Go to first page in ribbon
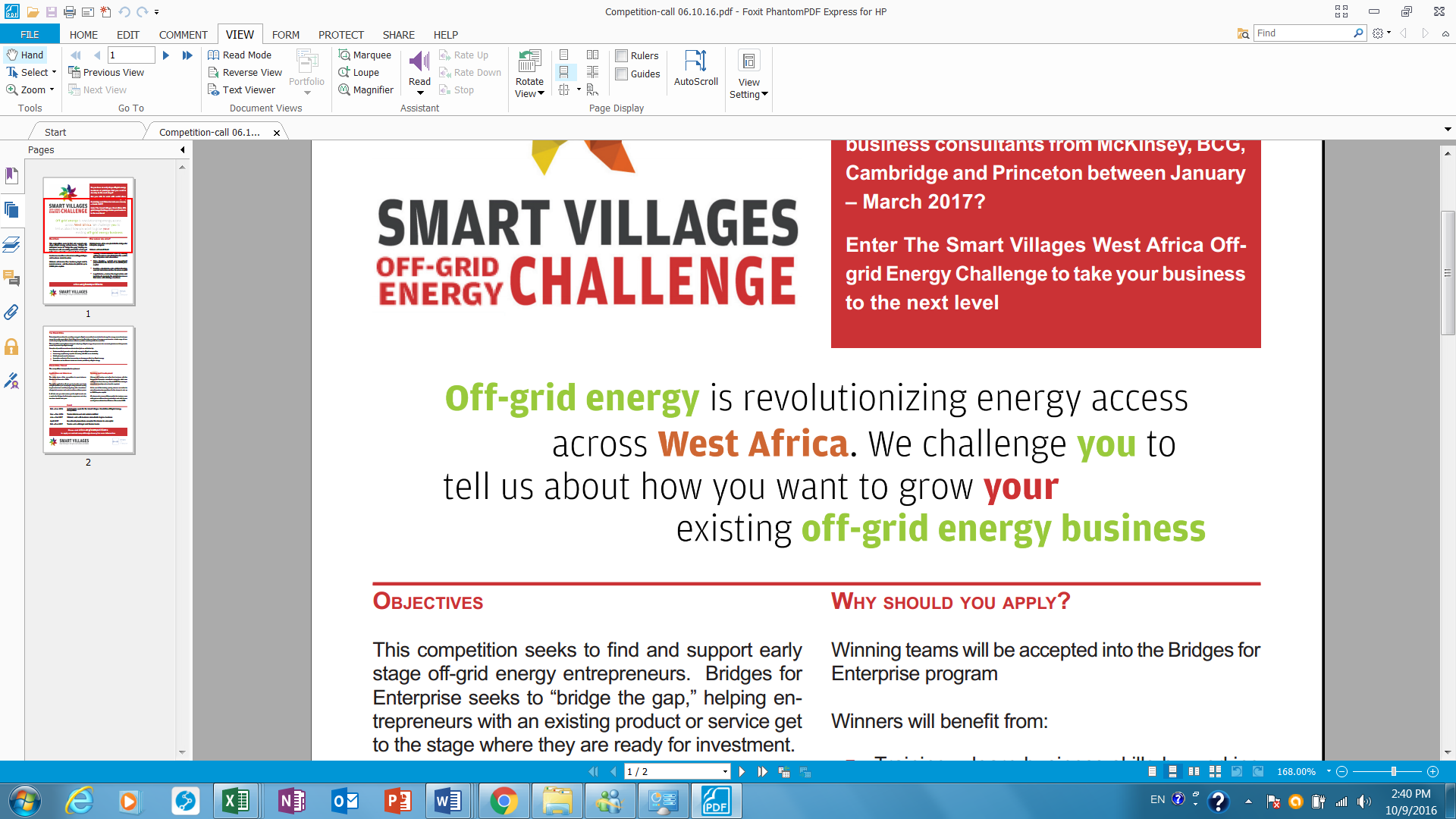The height and width of the screenshot is (819, 1456). pyautogui.click(x=76, y=55)
